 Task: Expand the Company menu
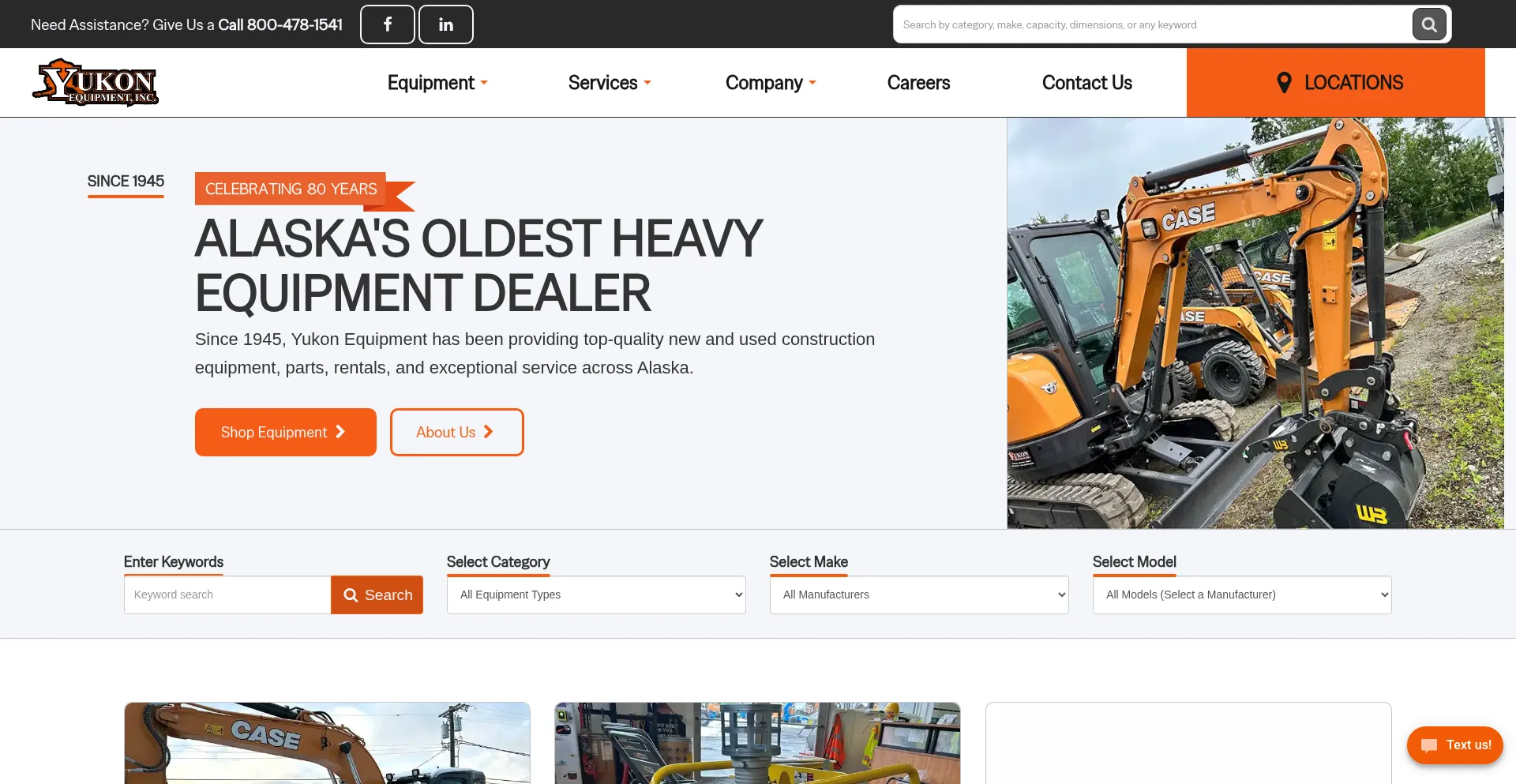tap(771, 83)
